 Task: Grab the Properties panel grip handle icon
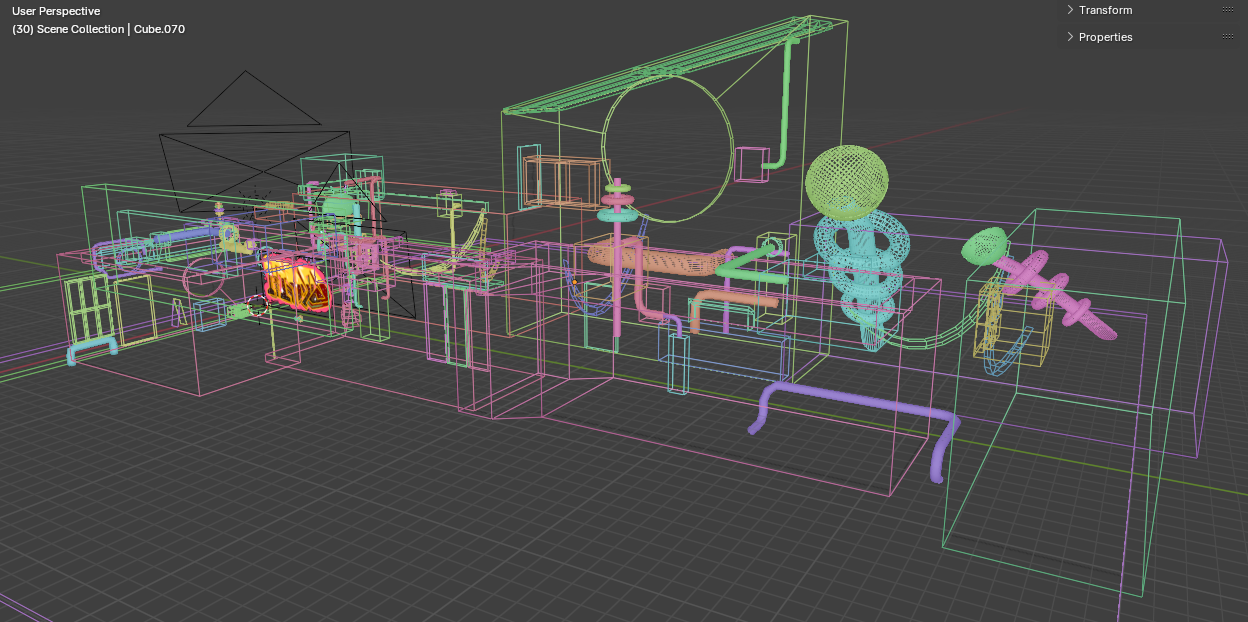(x=1227, y=37)
